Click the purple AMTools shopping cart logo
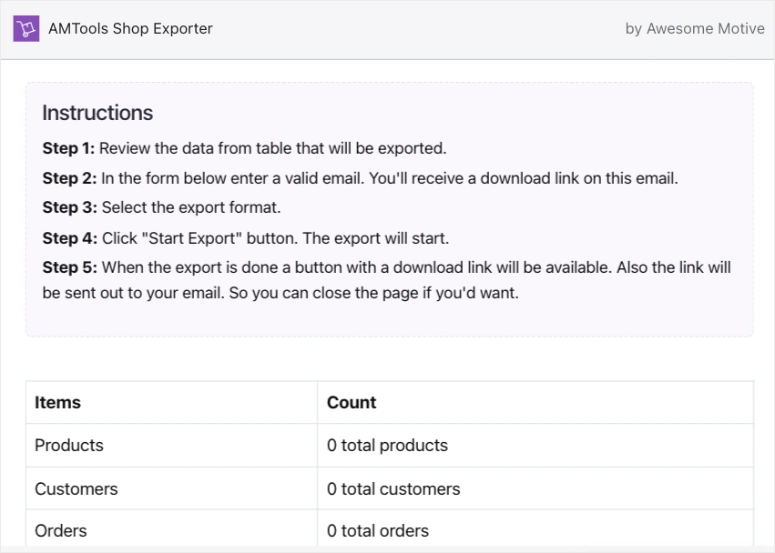Image resolution: width=775 pixels, height=553 pixels. pos(26,29)
